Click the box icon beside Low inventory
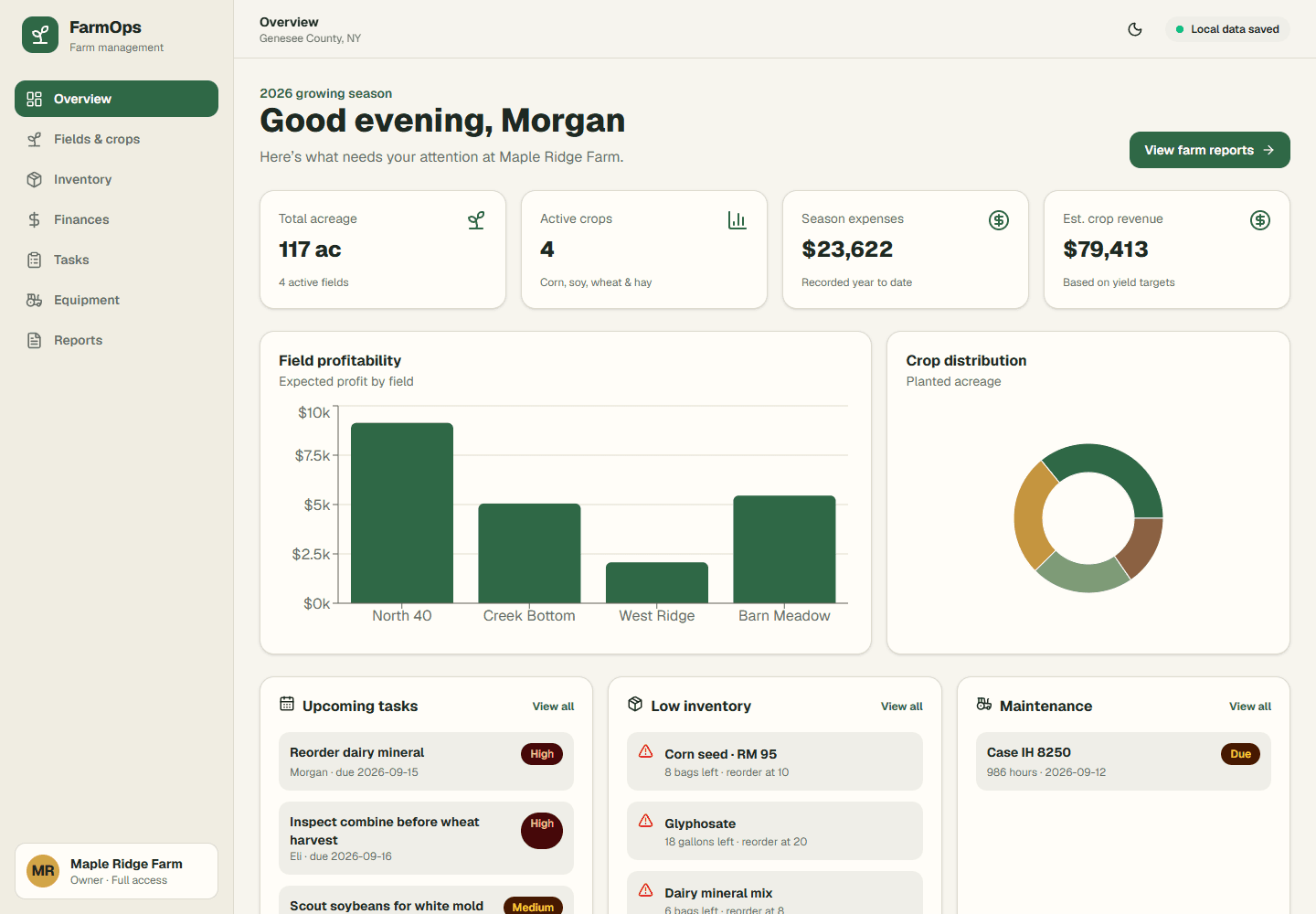This screenshot has width=1316, height=914. (635, 704)
